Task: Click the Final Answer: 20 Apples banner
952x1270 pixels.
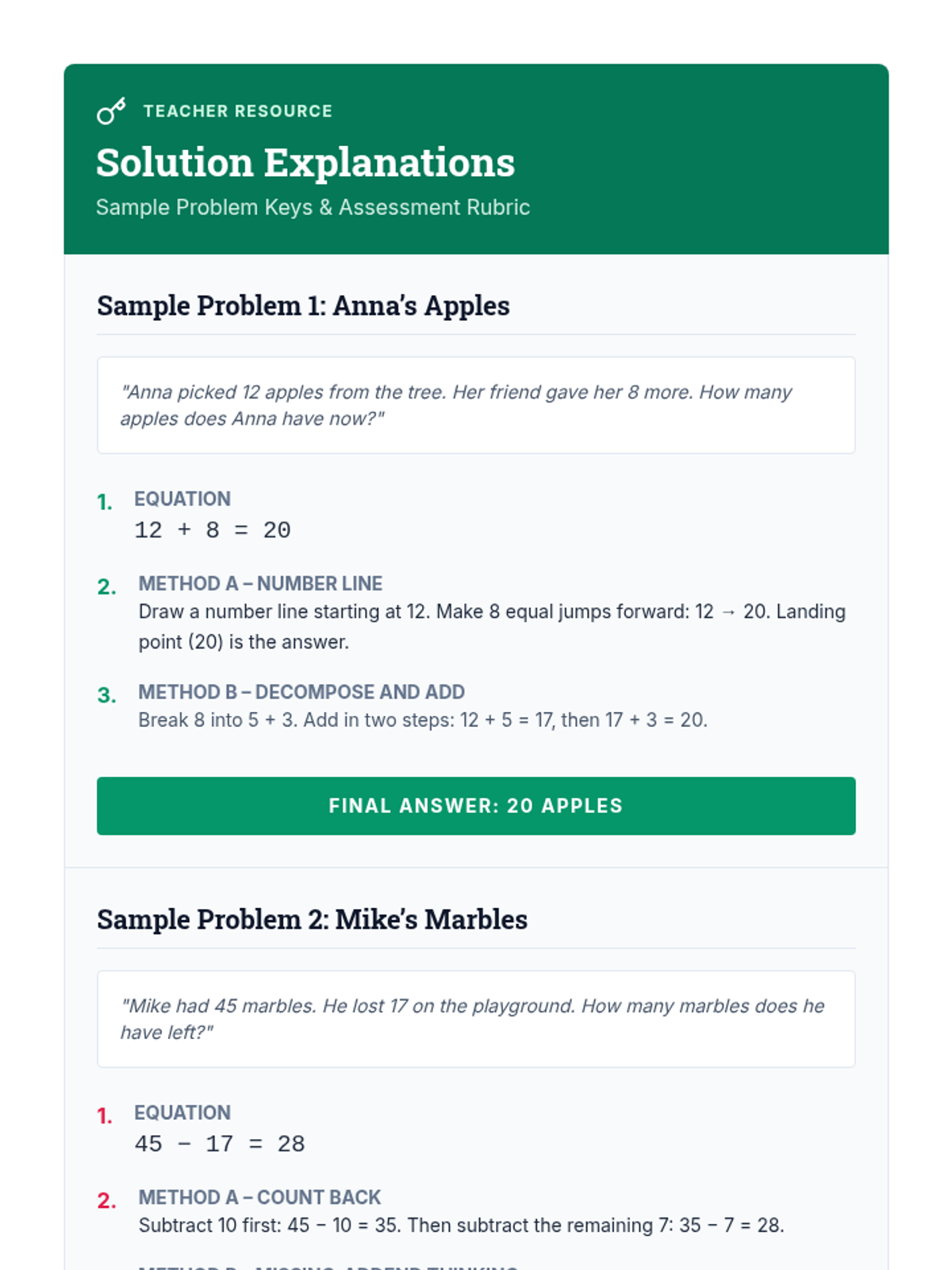Action: coord(476,806)
